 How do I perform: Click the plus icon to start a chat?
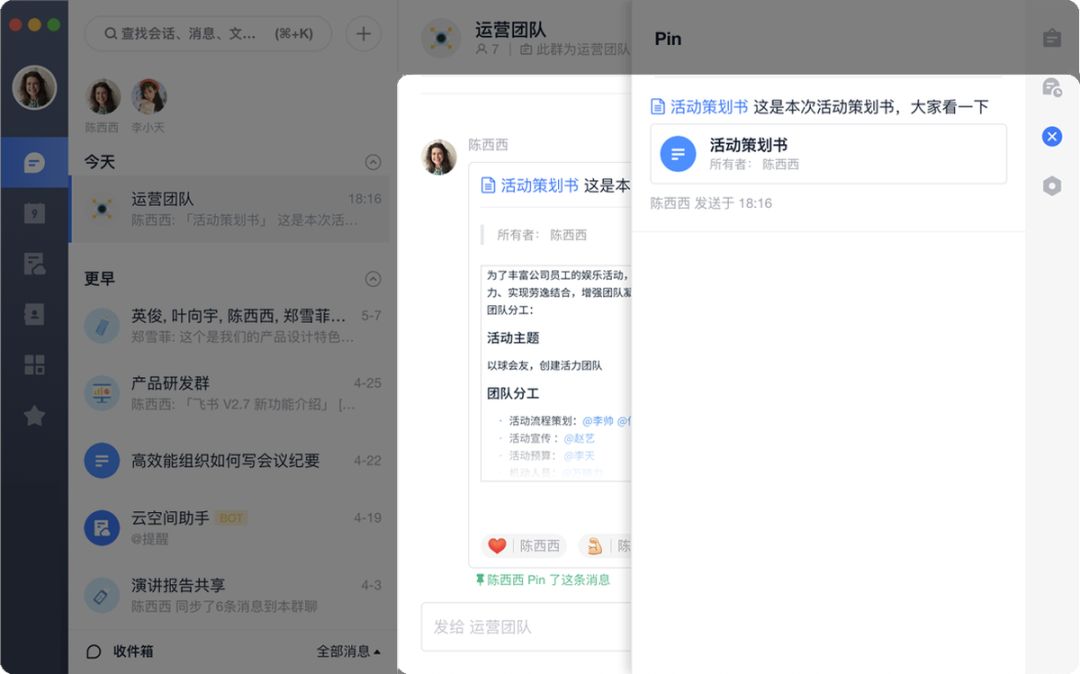(362, 33)
